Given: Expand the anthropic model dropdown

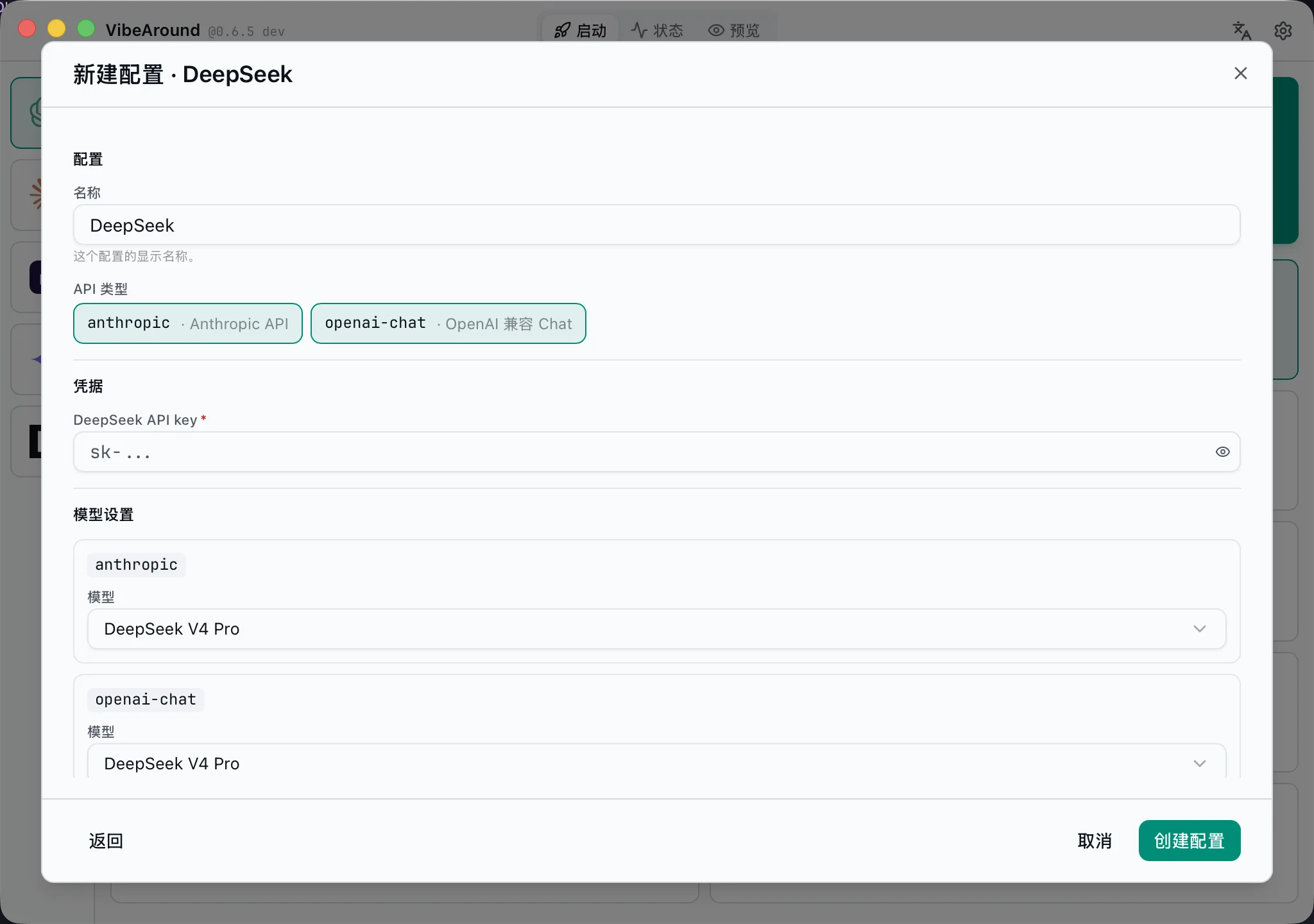Looking at the screenshot, I should (656, 629).
